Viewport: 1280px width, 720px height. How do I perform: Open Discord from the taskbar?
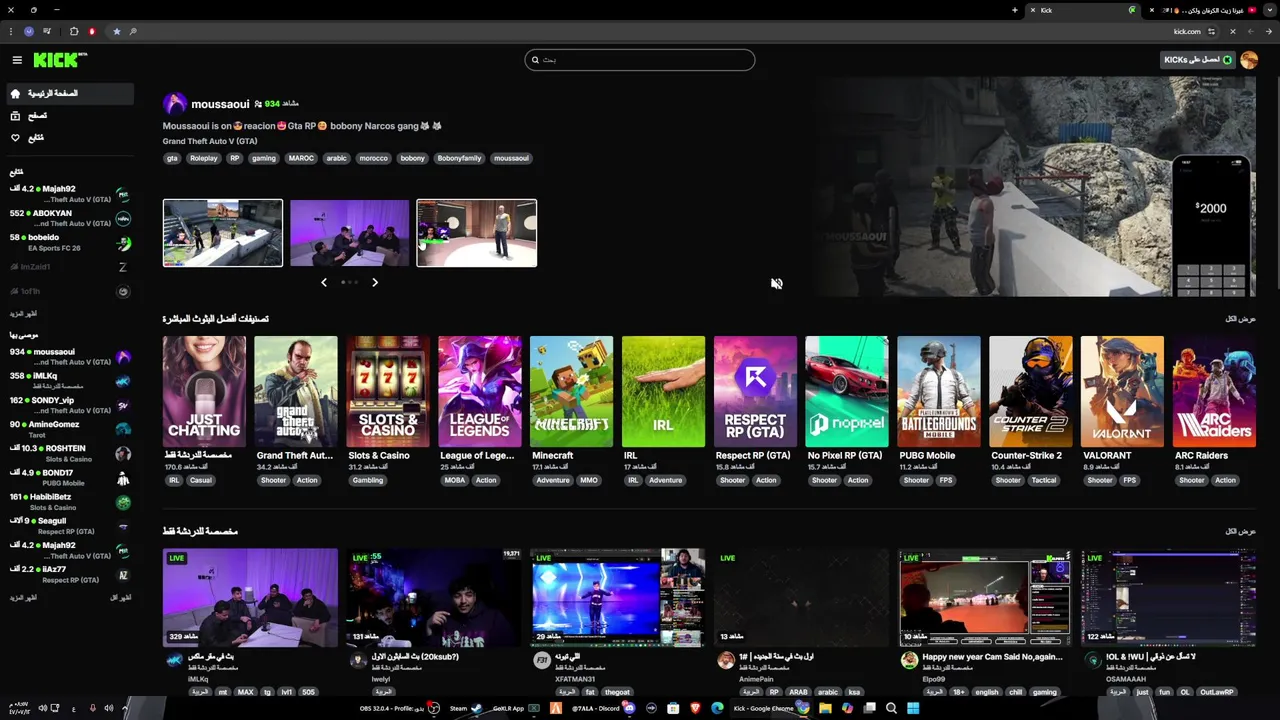pos(604,708)
